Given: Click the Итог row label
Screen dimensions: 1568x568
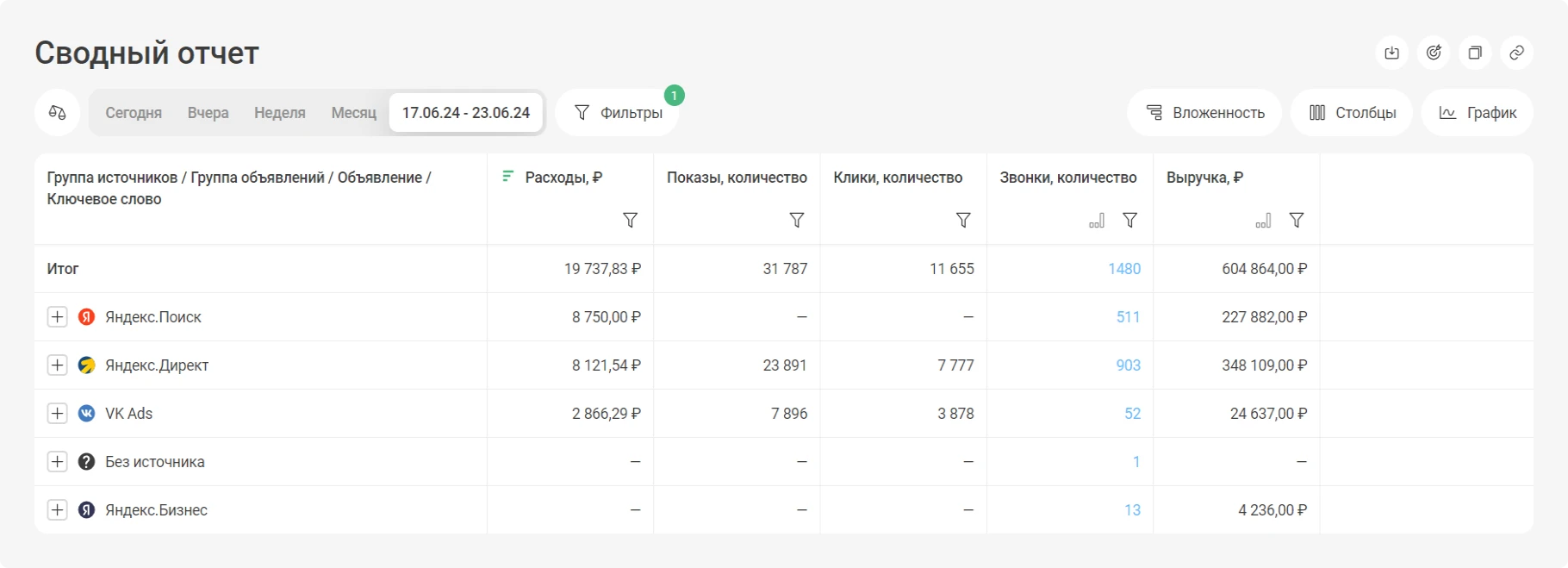Looking at the screenshot, I should (63, 269).
